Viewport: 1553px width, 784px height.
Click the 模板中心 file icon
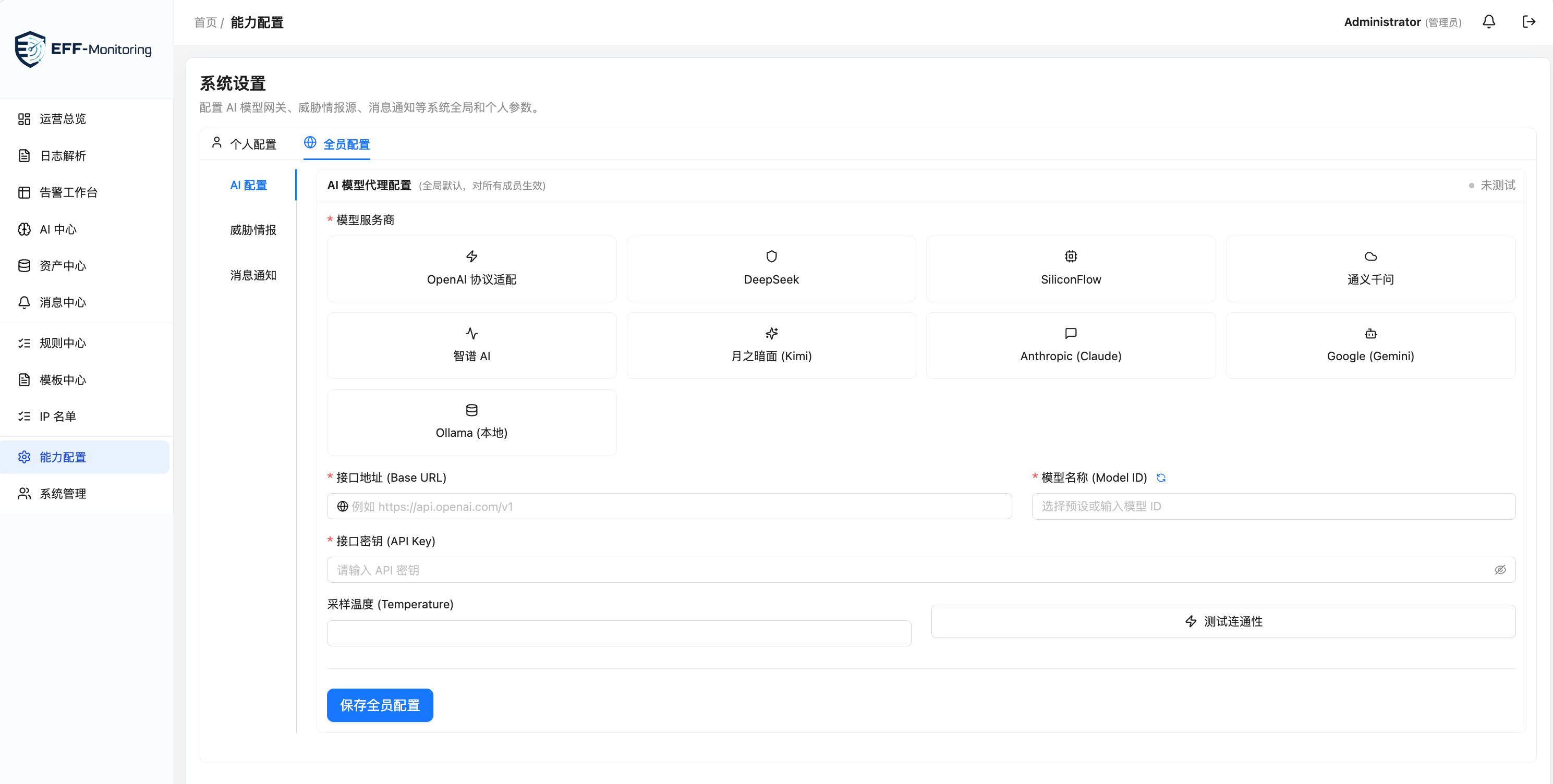pos(24,379)
